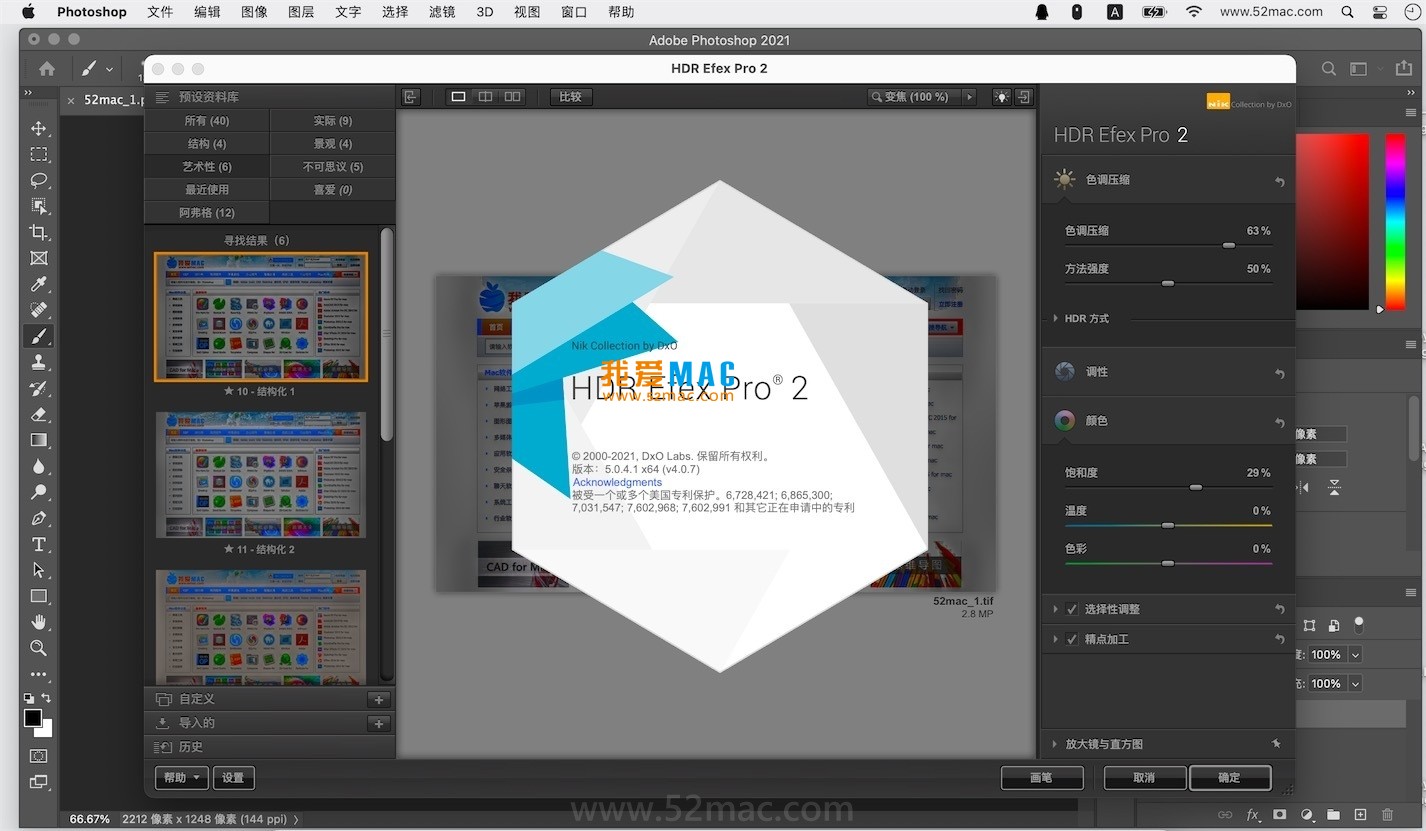This screenshot has height=831, width=1426.
Task: Click the 画笔 button
Action: (x=1042, y=778)
